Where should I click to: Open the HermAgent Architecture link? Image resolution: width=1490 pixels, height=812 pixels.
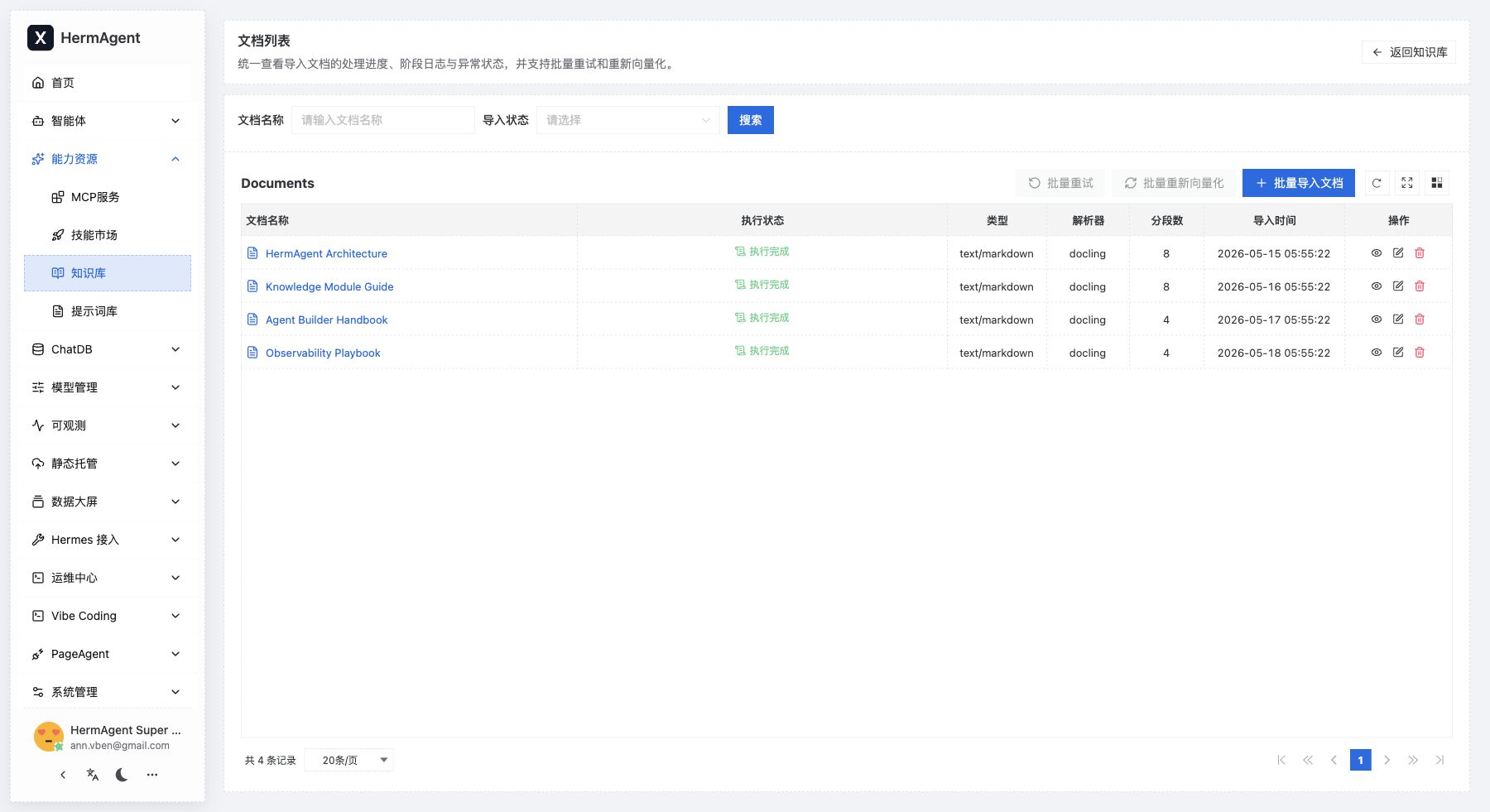[x=326, y=253]
